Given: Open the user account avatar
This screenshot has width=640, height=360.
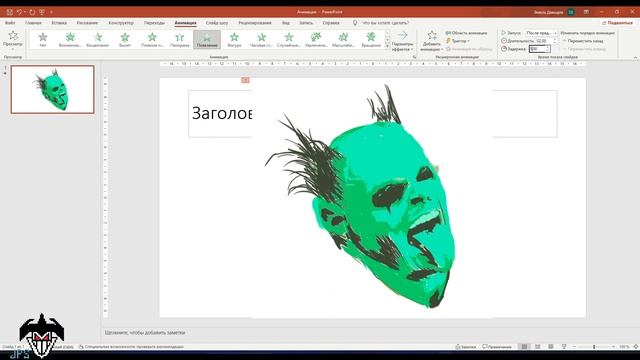Looking at the screenshot, I should 571,12.
